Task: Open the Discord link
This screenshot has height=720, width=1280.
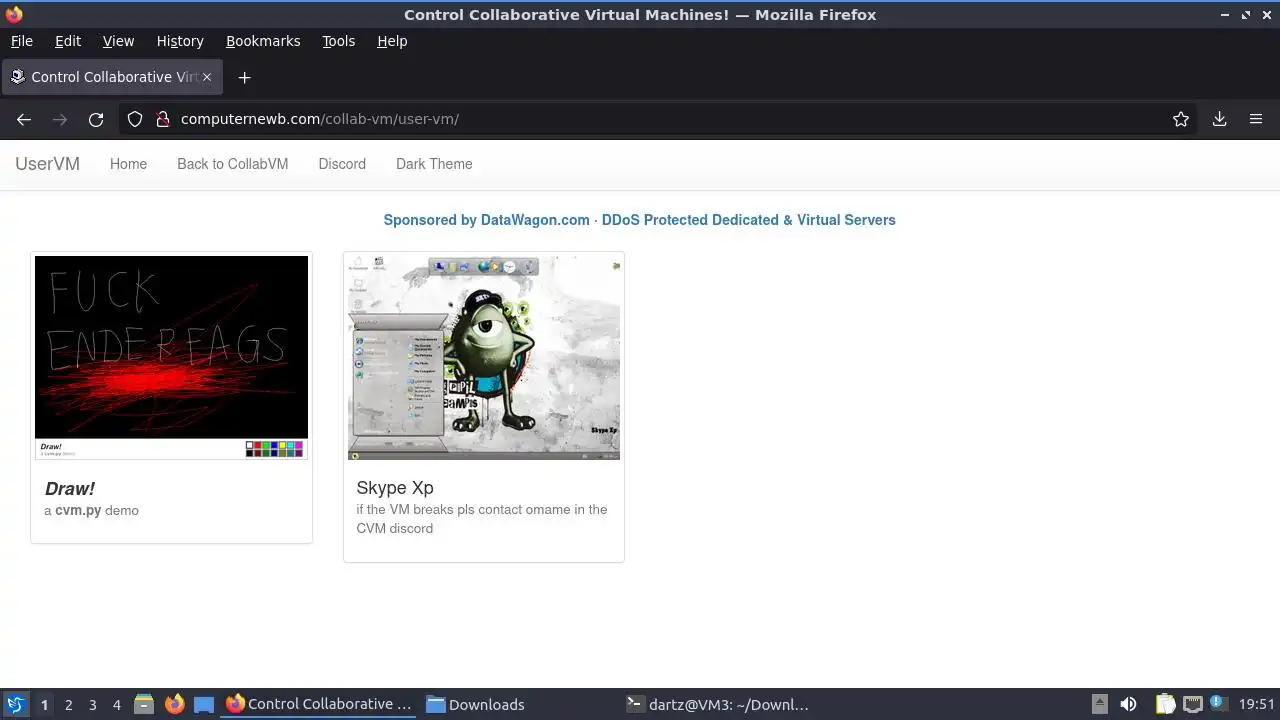Action: pos(342,164)
